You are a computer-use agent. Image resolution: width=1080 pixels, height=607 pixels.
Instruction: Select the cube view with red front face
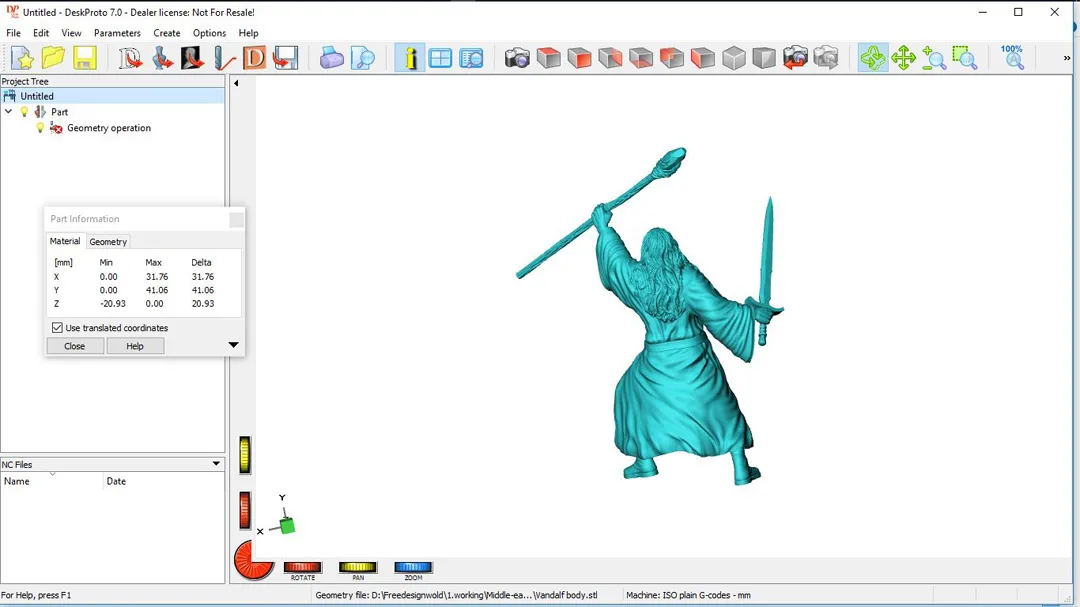tap(579, 58)
